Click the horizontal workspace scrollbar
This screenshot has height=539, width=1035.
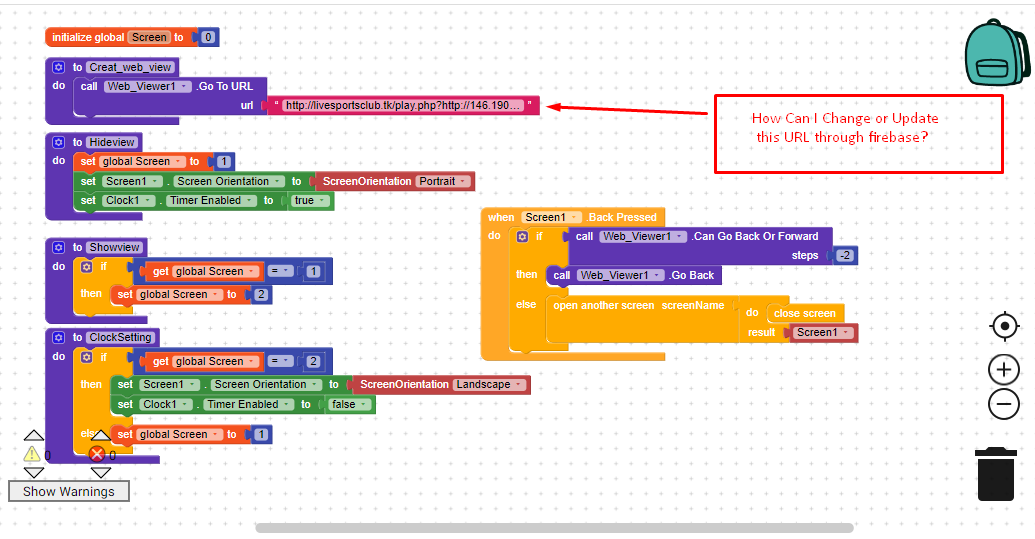pyautogui.click(x=554, y=528)
